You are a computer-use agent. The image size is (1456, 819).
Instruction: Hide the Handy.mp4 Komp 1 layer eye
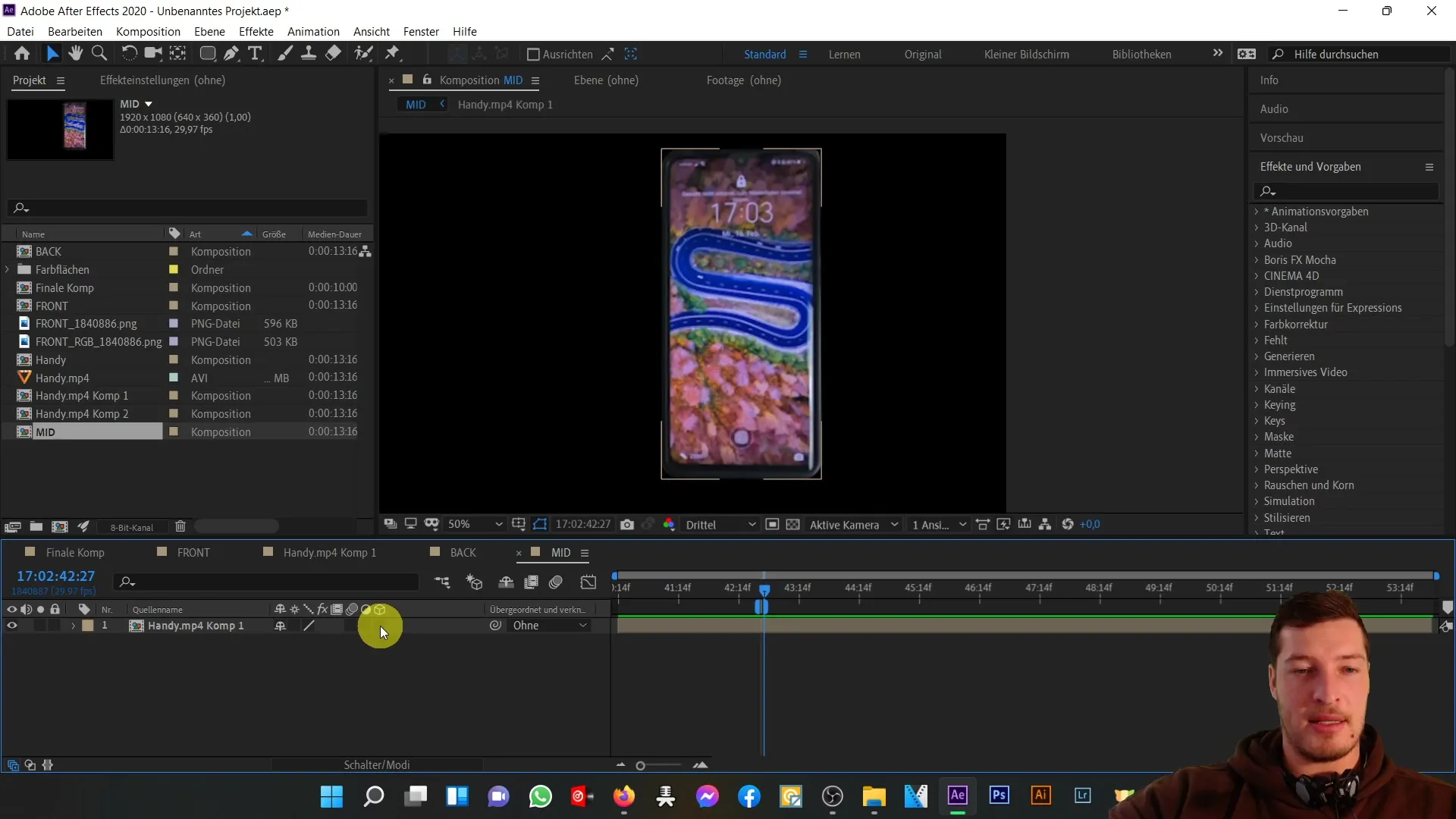12,626
